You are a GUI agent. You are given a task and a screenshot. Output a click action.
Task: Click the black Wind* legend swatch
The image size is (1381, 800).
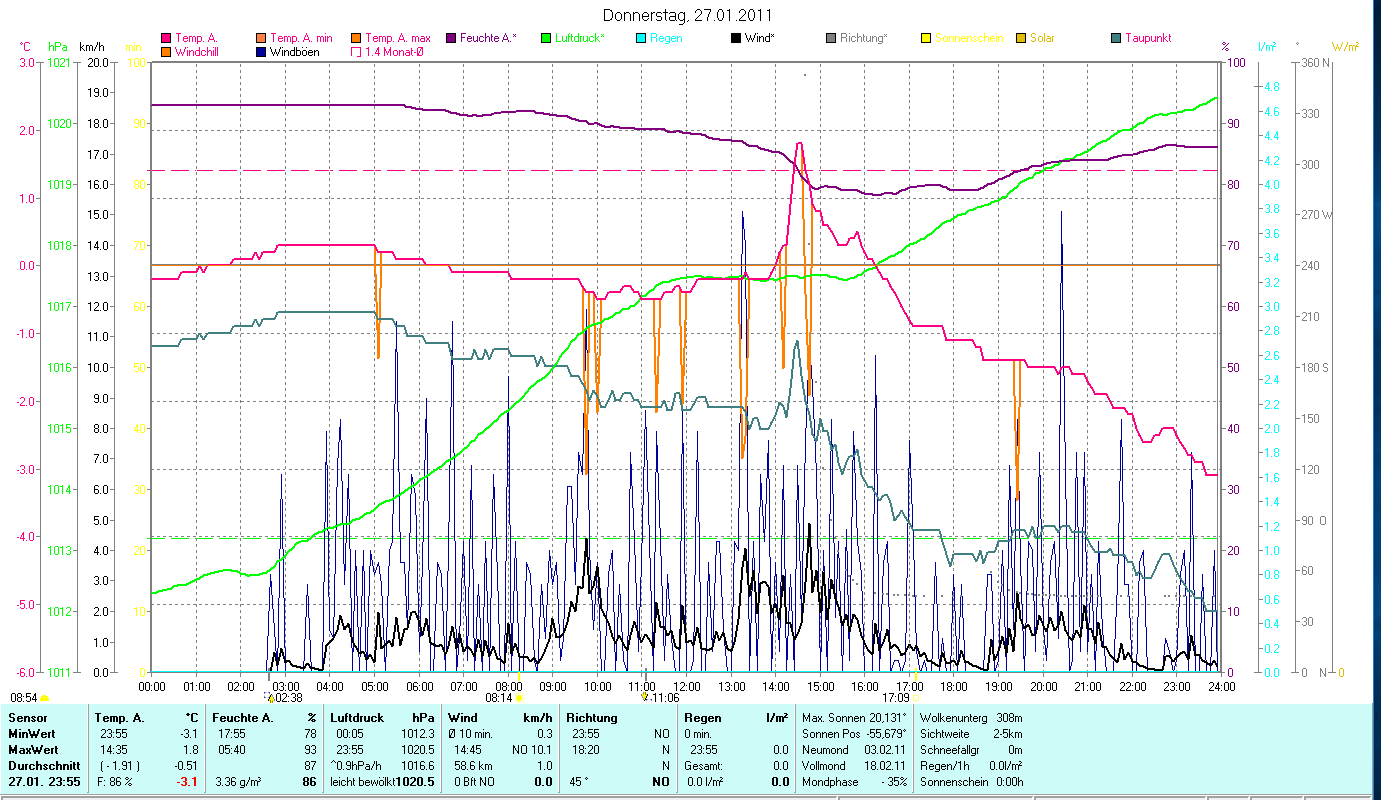pos(736,38)
